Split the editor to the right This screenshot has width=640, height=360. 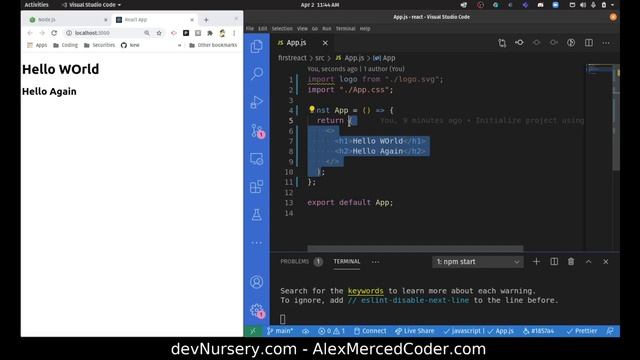pos(589,42)
